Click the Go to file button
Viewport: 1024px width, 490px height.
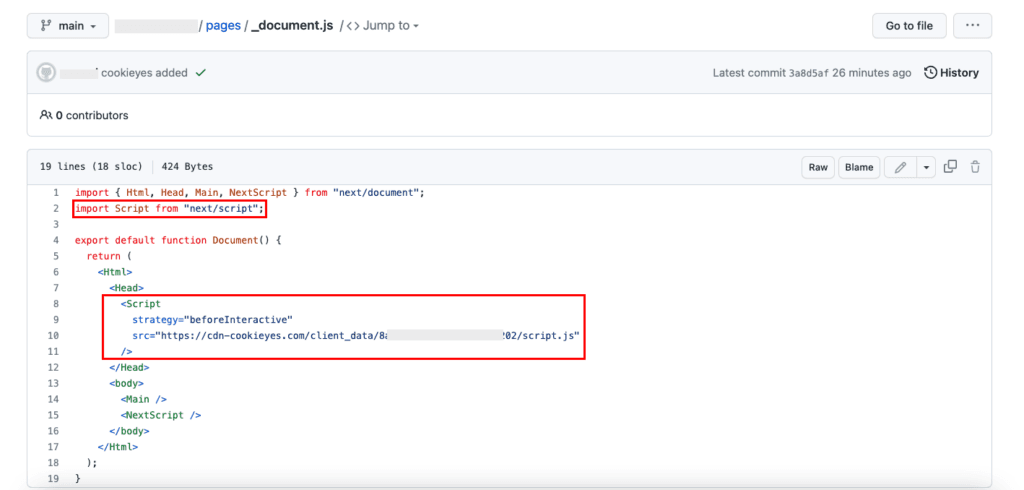click(909, 26)
